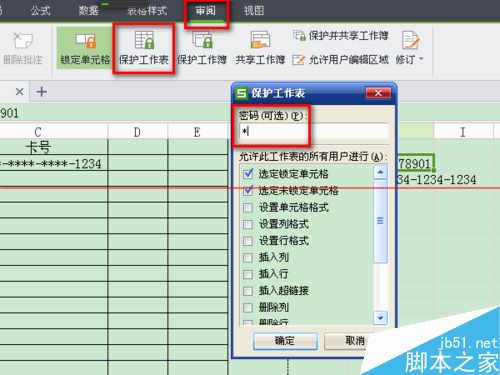The image size is (500, 375).
Task: Click the Track Changes (修订) icon
Action: (410, 40)
